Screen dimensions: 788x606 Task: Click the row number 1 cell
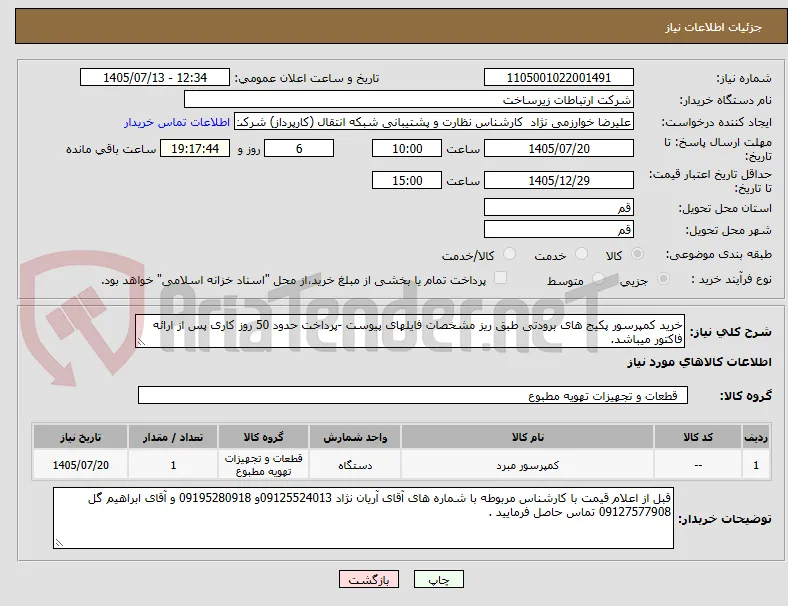tap(755, 465)
